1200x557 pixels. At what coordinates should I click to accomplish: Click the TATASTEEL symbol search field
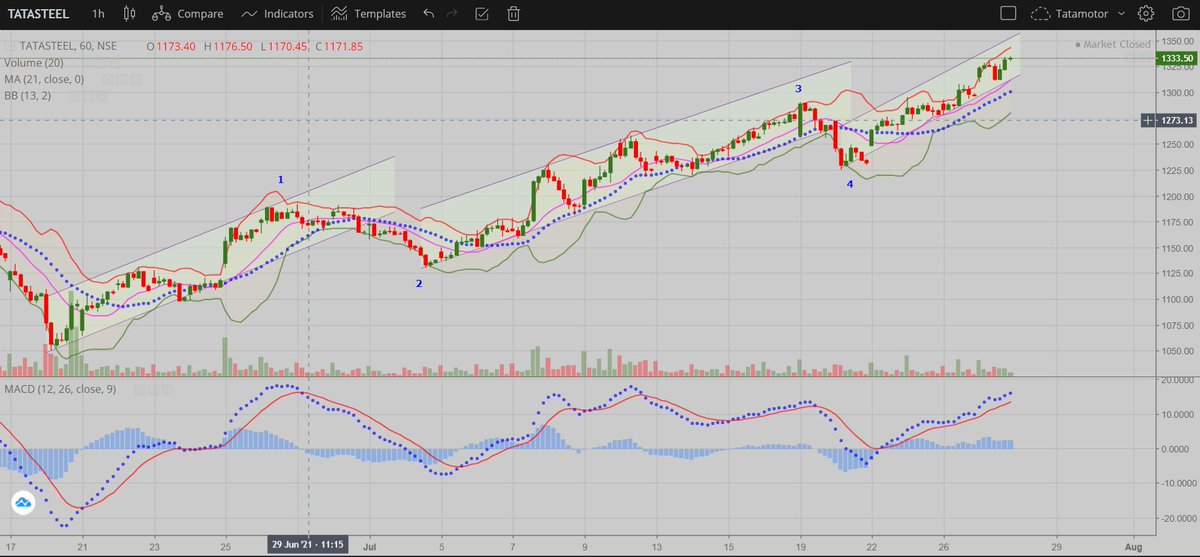pyautogui.click(x=39, y=14)
